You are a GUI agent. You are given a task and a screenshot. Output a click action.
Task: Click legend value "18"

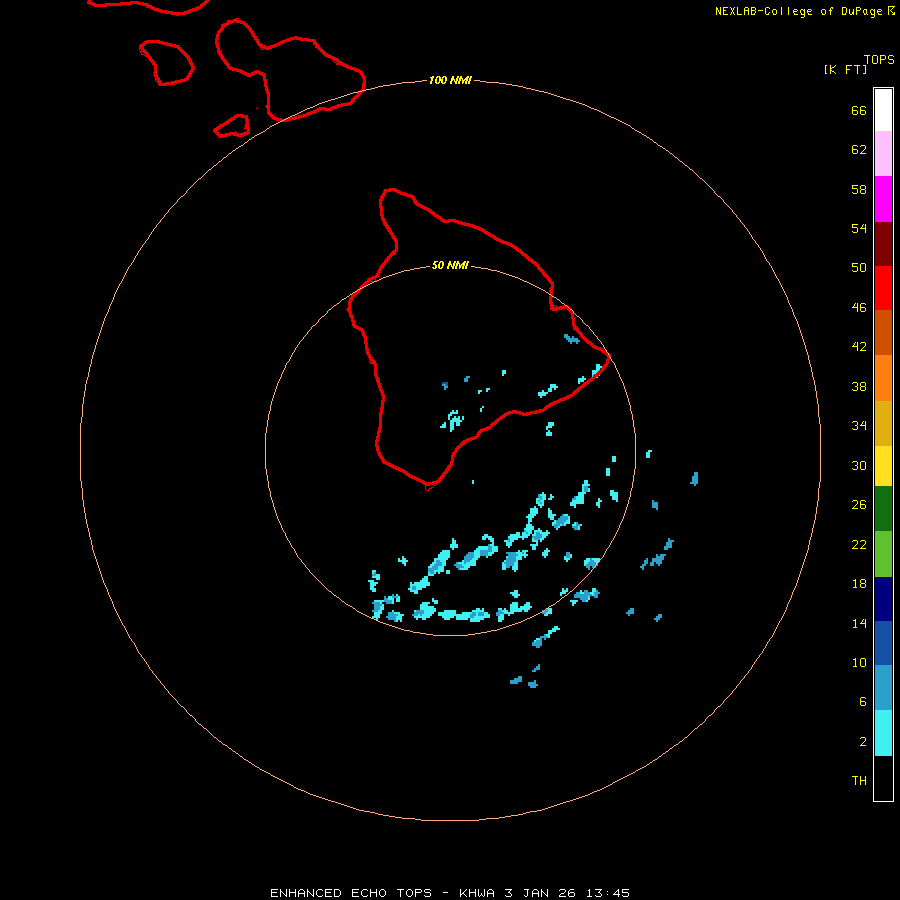click(x=859, y=584)
